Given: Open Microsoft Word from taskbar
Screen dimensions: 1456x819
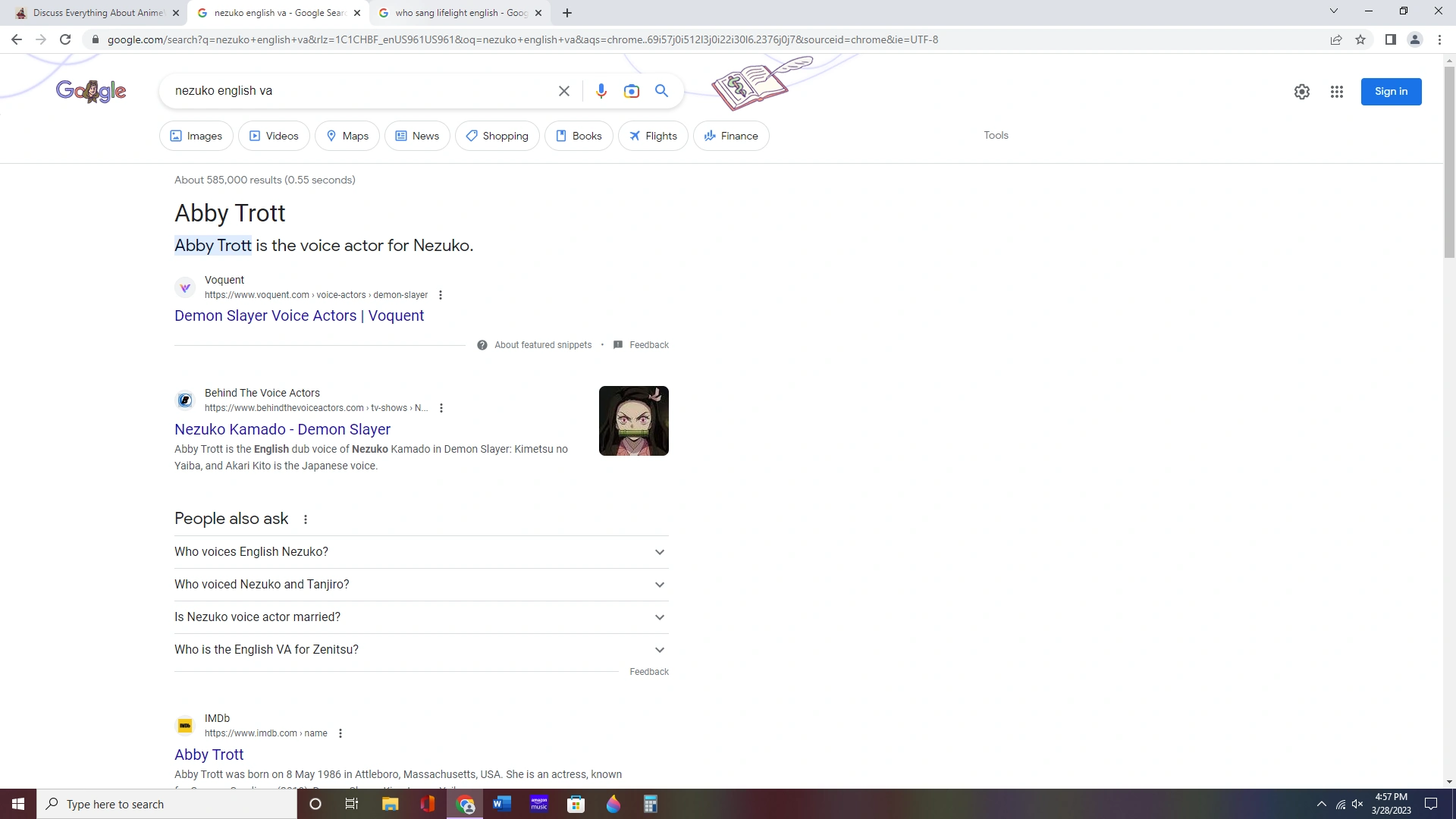Looking at the screenshot, I should coord(501,804).
